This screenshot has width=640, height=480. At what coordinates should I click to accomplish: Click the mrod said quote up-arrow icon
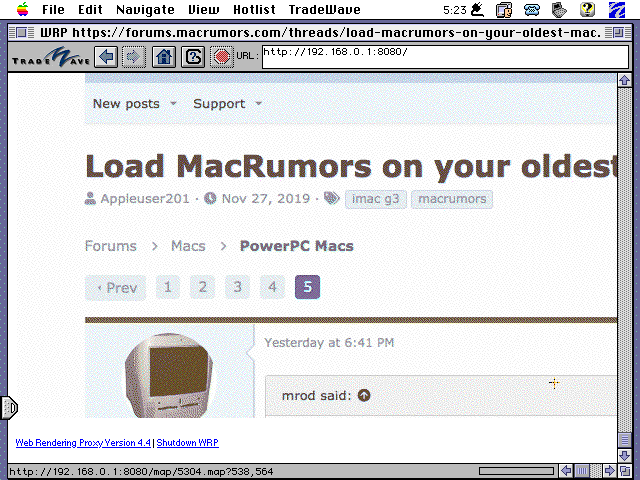click(364, 395)
